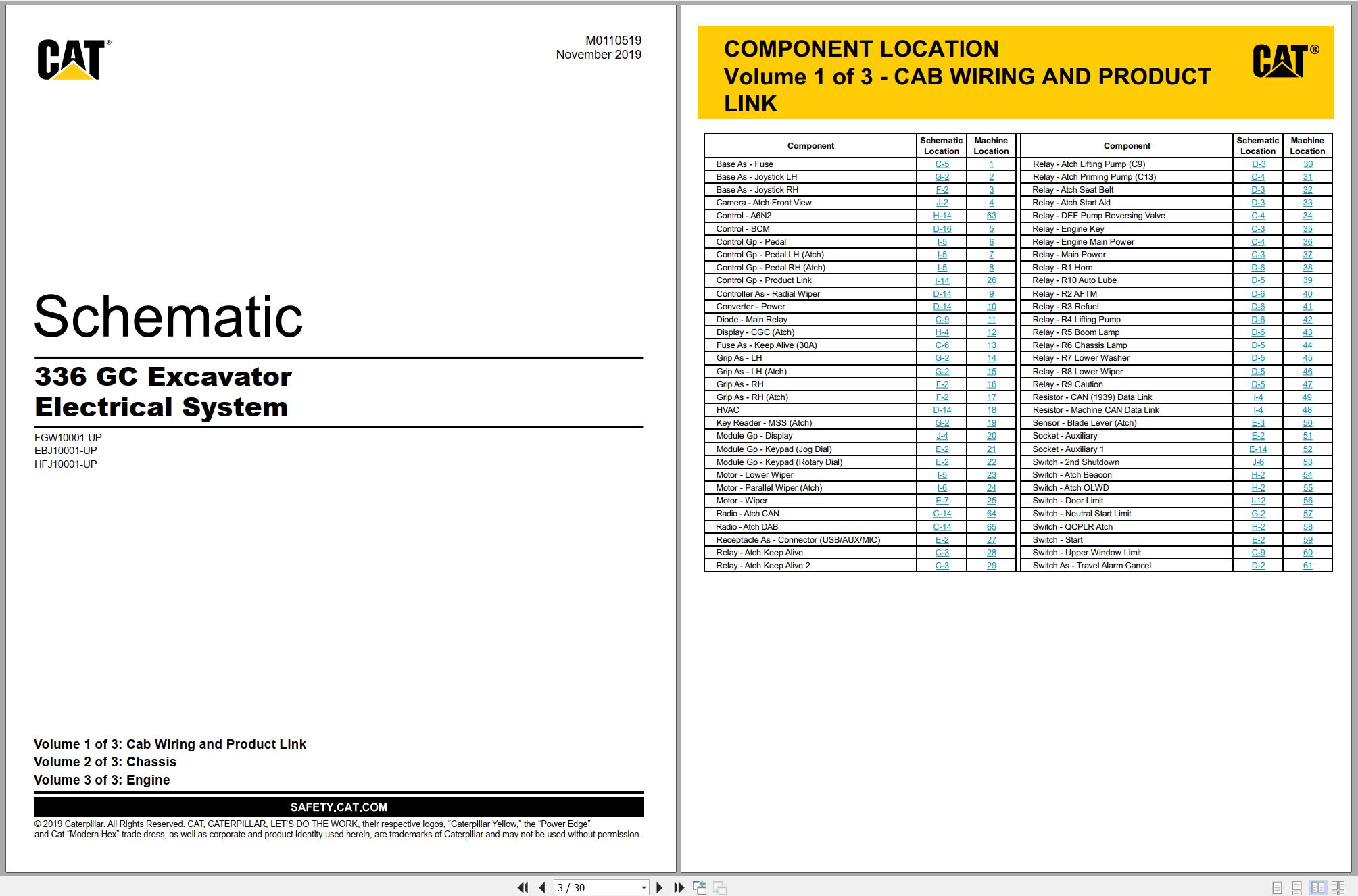Click C-9 link for Diode - Main Relay
The width and height of the screenshot is (1358, 896).
pyautogui.click(x=942, y=320)
